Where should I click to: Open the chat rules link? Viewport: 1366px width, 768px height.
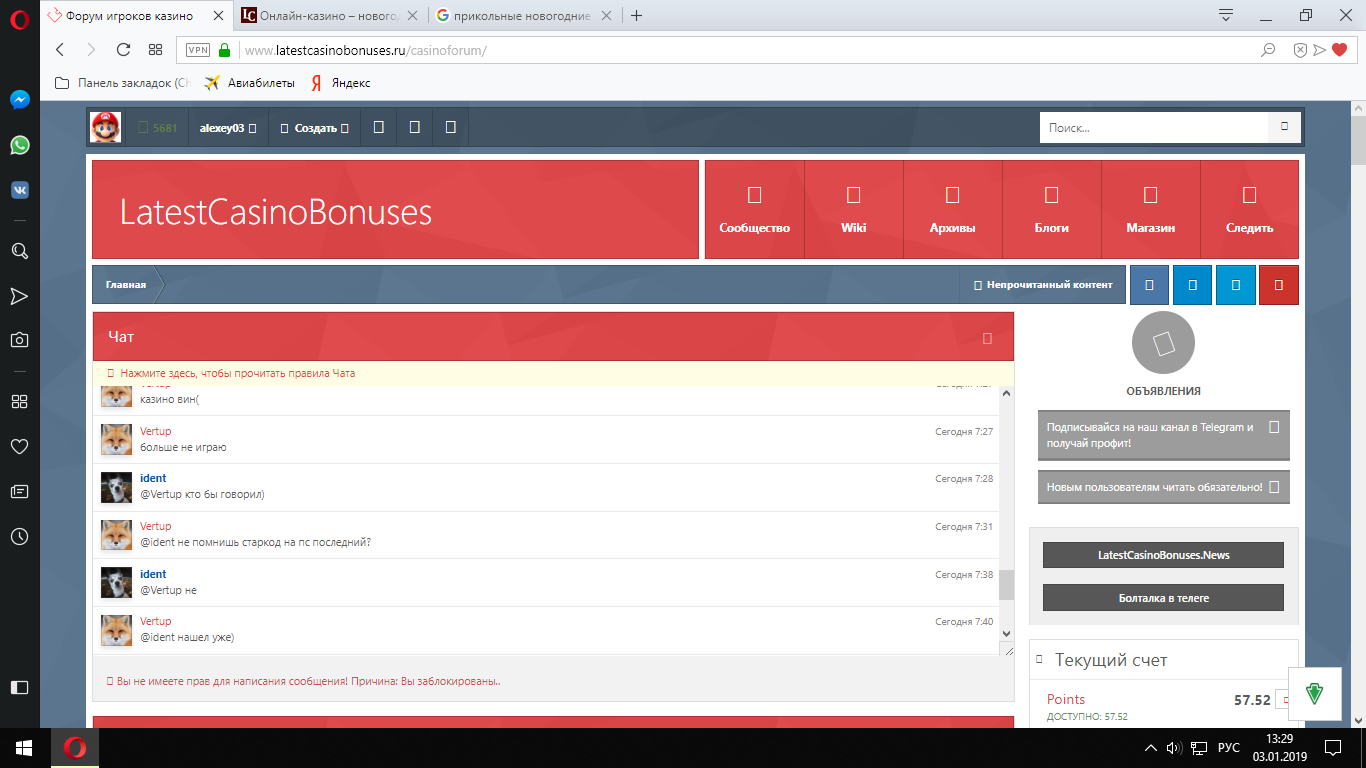(237, 373)
